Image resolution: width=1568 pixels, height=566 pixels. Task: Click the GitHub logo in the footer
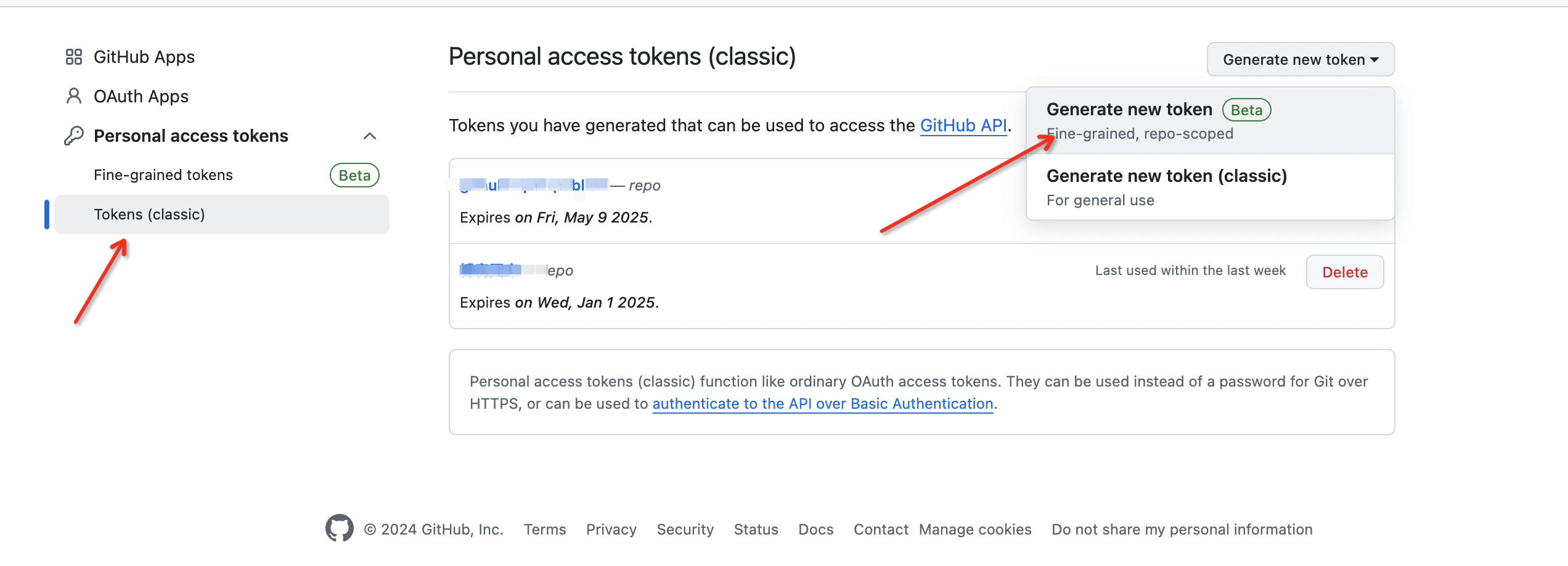[340, 528]
